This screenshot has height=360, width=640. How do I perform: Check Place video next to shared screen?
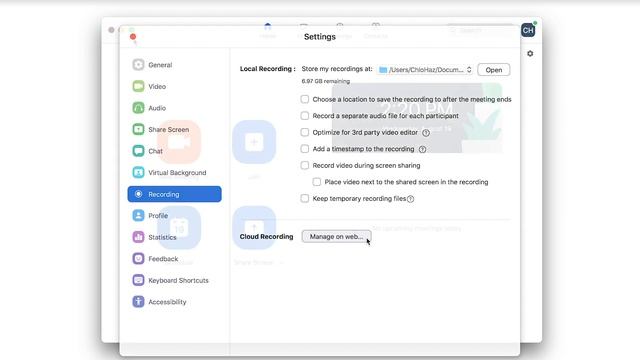(317, 182)
